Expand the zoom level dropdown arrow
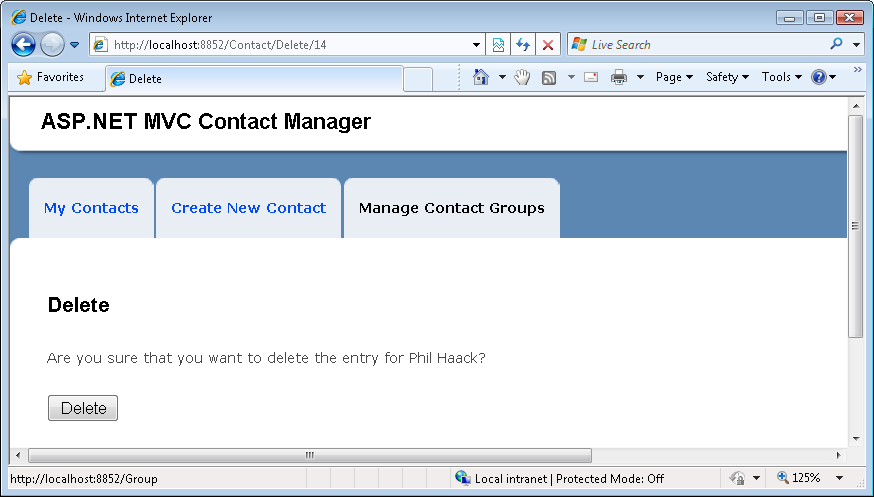Viewport: 874px width, 497px height. pos(839,478)
